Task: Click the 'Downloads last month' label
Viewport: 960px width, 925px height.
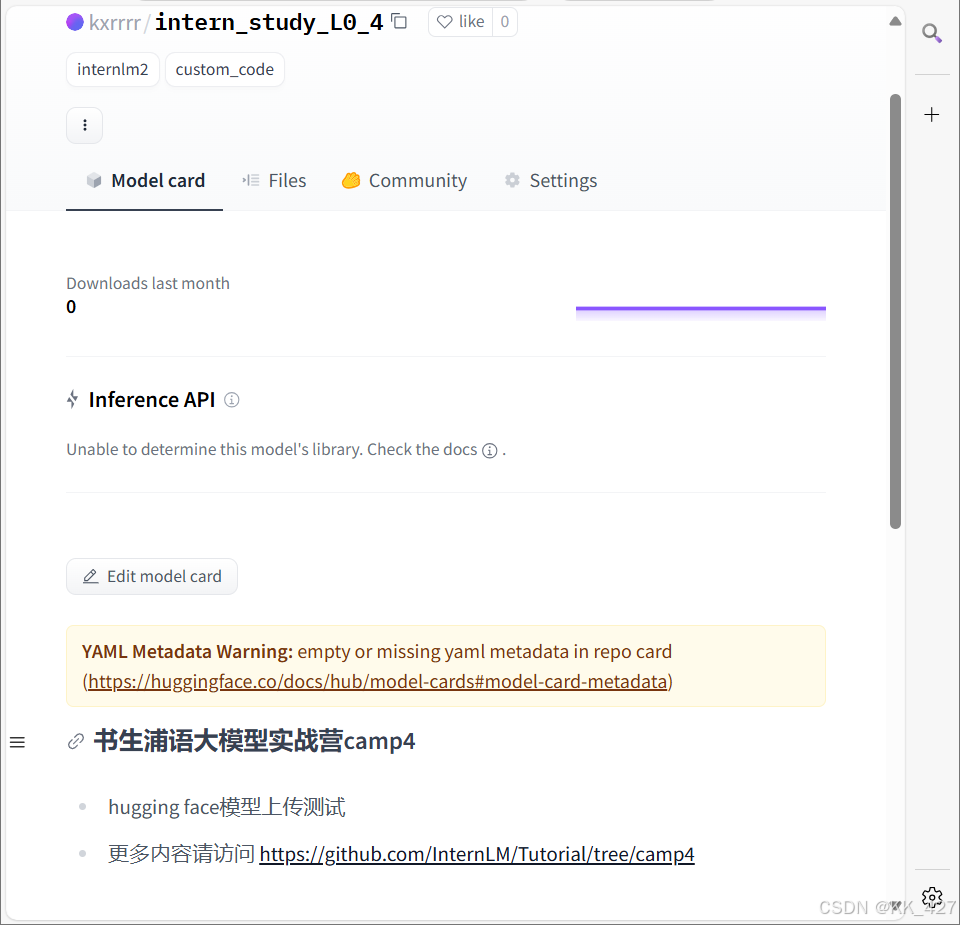Action: [x=148, y=283]
